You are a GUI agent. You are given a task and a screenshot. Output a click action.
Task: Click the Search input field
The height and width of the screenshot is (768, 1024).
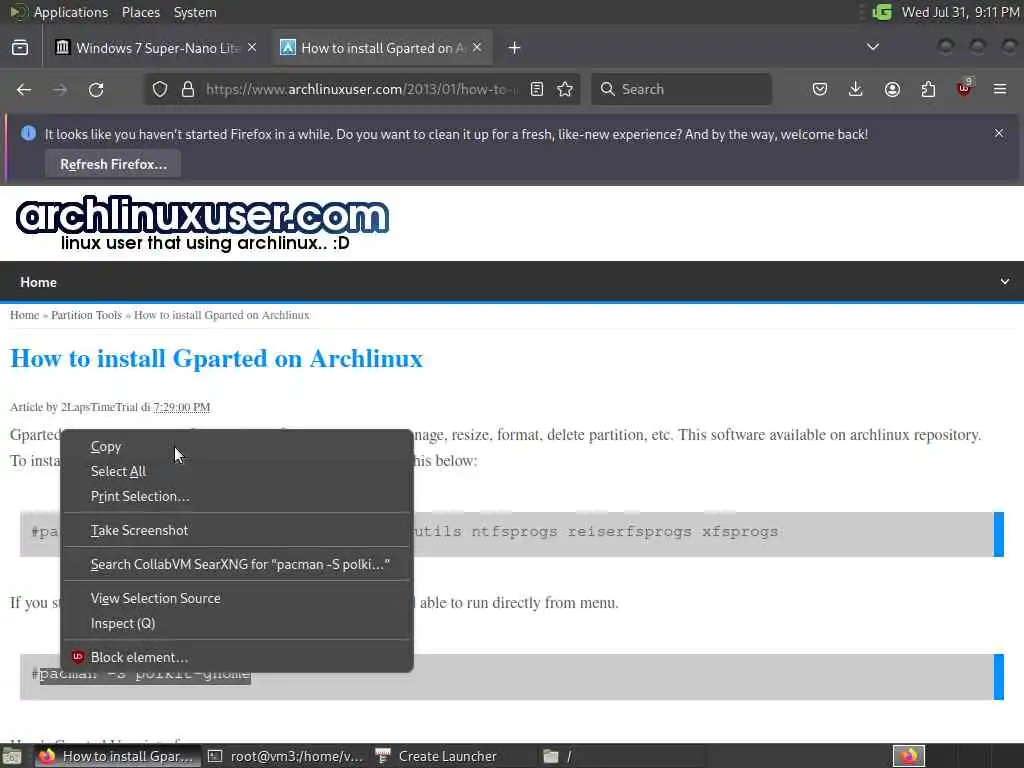click(x=682, y=89)
